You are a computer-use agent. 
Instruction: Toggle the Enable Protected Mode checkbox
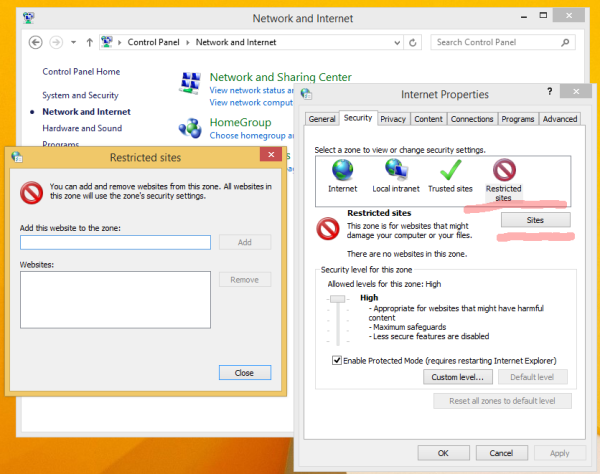[x=337, y=360]
